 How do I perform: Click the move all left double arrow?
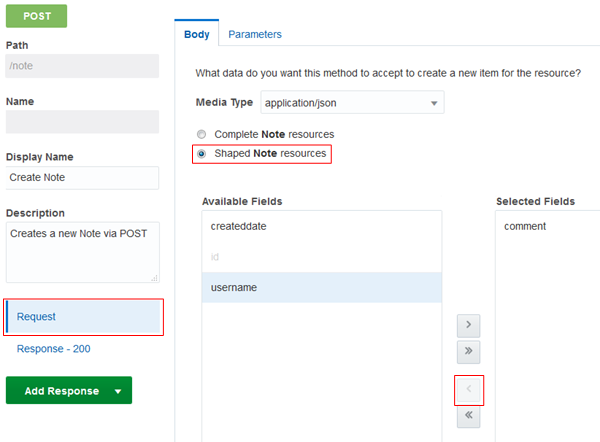[469, 417]
